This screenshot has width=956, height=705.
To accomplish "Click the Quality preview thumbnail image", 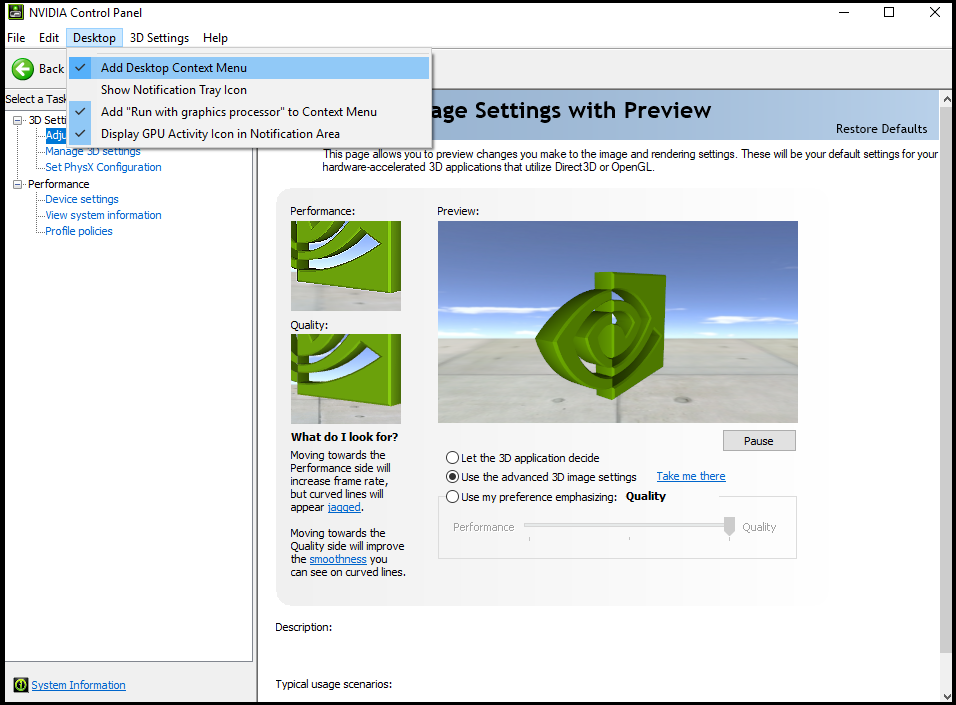I will (345, 379).
